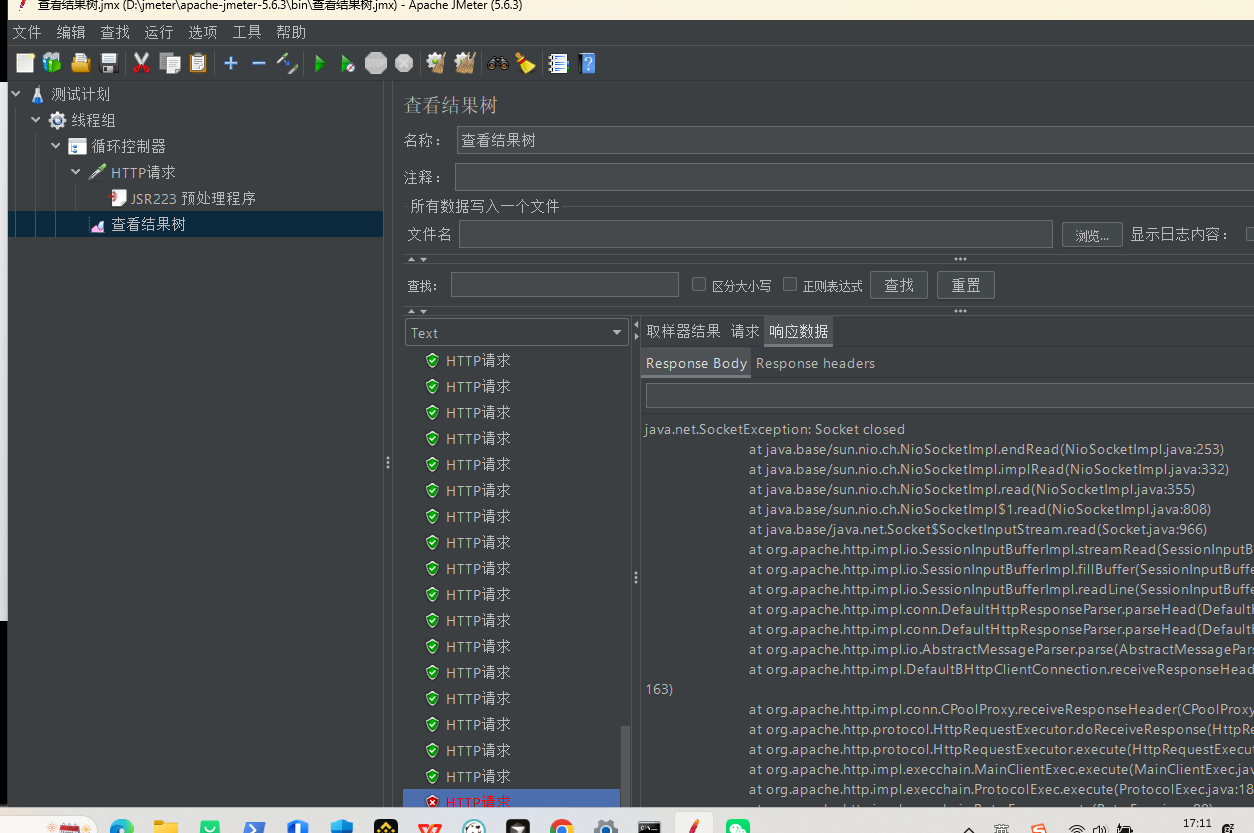Click the Open file folder icon

pyautogui.click(x=81, y=63)
